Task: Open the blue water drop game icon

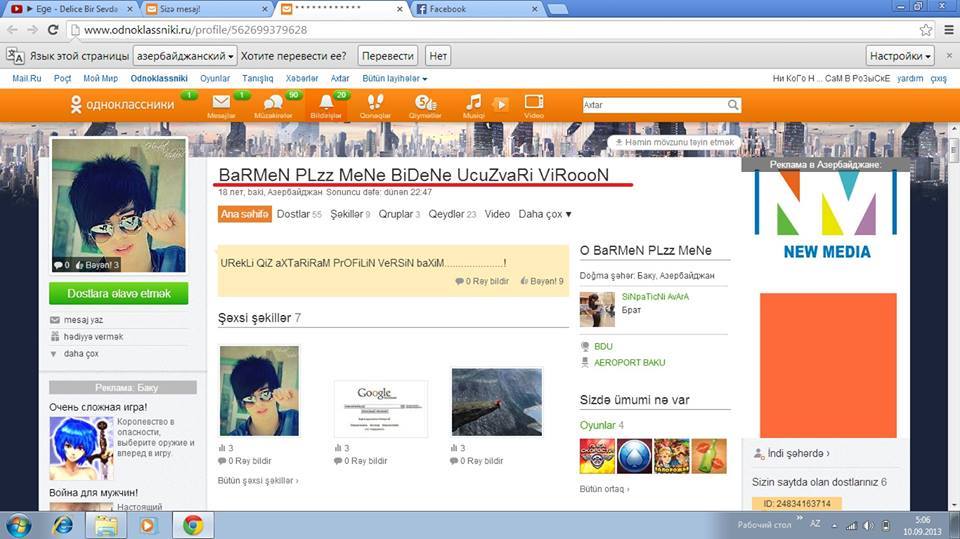Action: 634,456
